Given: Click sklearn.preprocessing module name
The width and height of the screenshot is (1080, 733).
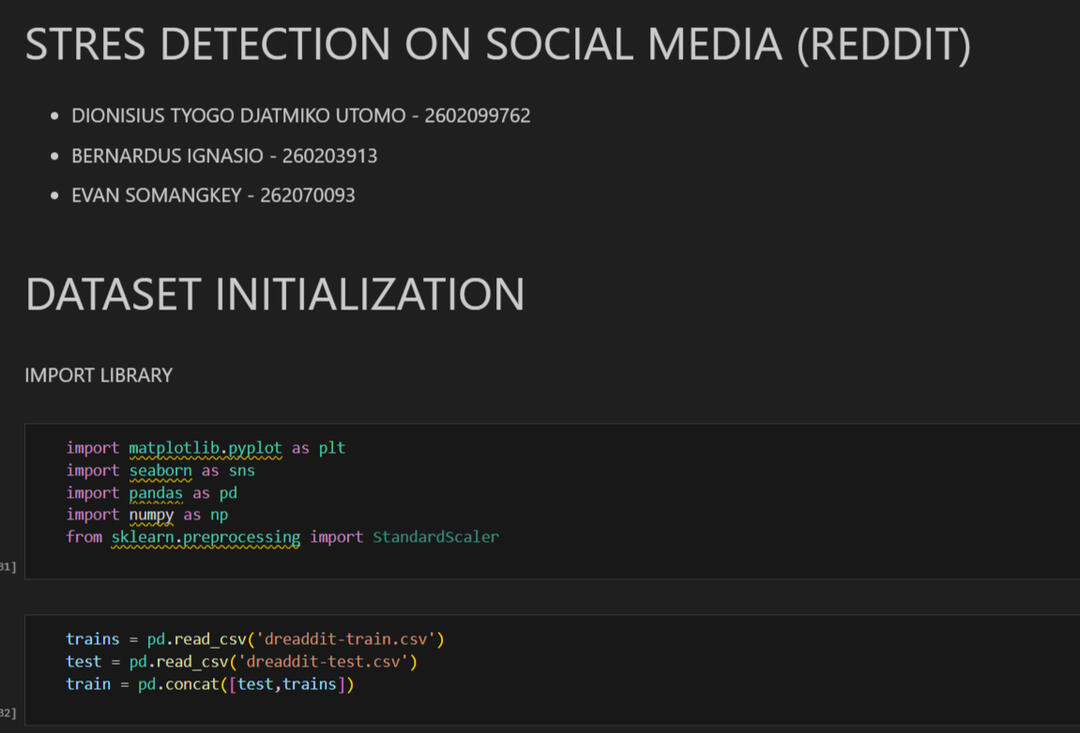Looking at the screenshot, I should coord(206,537).
